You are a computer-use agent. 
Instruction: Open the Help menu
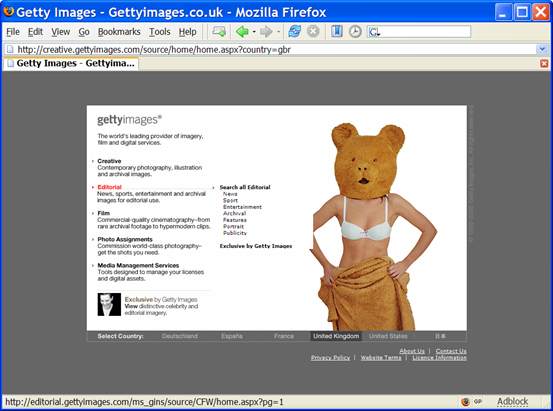click(x=187, y=32)
